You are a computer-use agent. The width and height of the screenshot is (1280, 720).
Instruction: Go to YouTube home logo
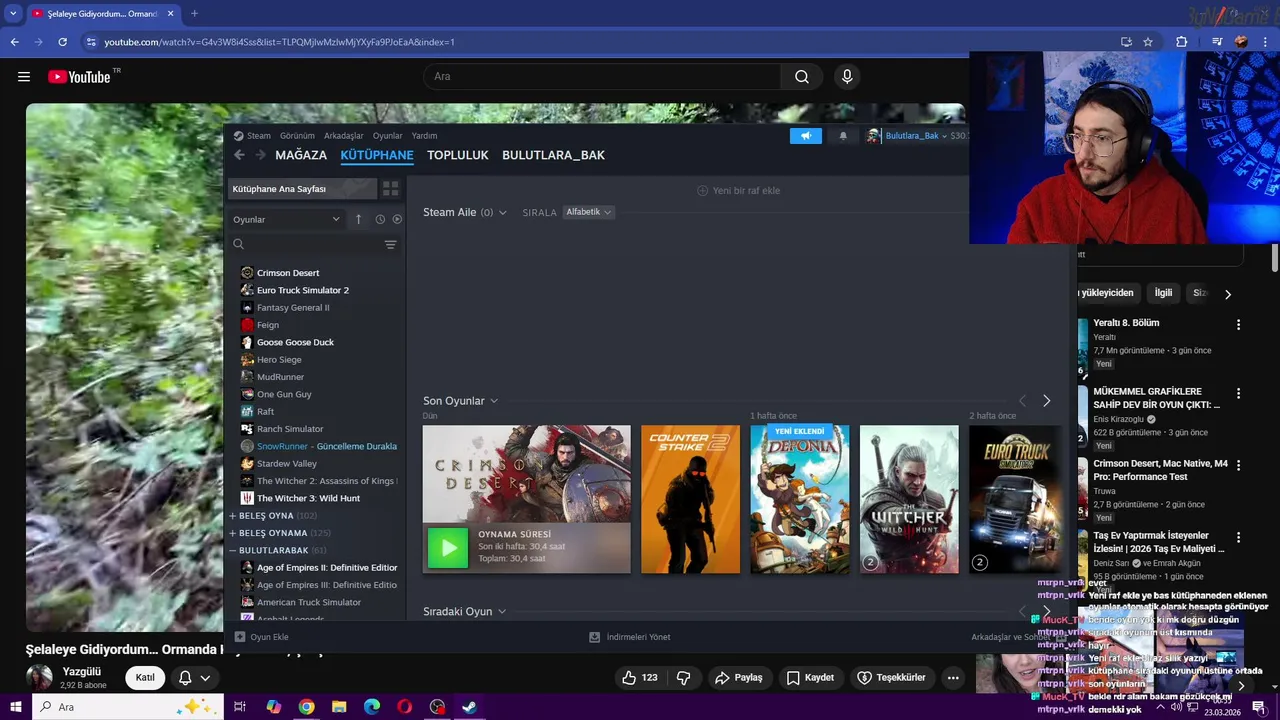[79, 77]
